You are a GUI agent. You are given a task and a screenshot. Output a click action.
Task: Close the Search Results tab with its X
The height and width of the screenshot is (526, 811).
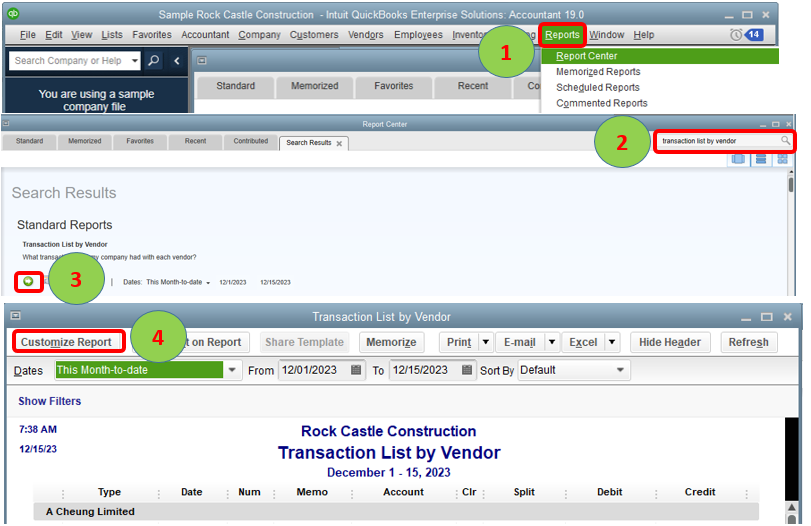339,143
